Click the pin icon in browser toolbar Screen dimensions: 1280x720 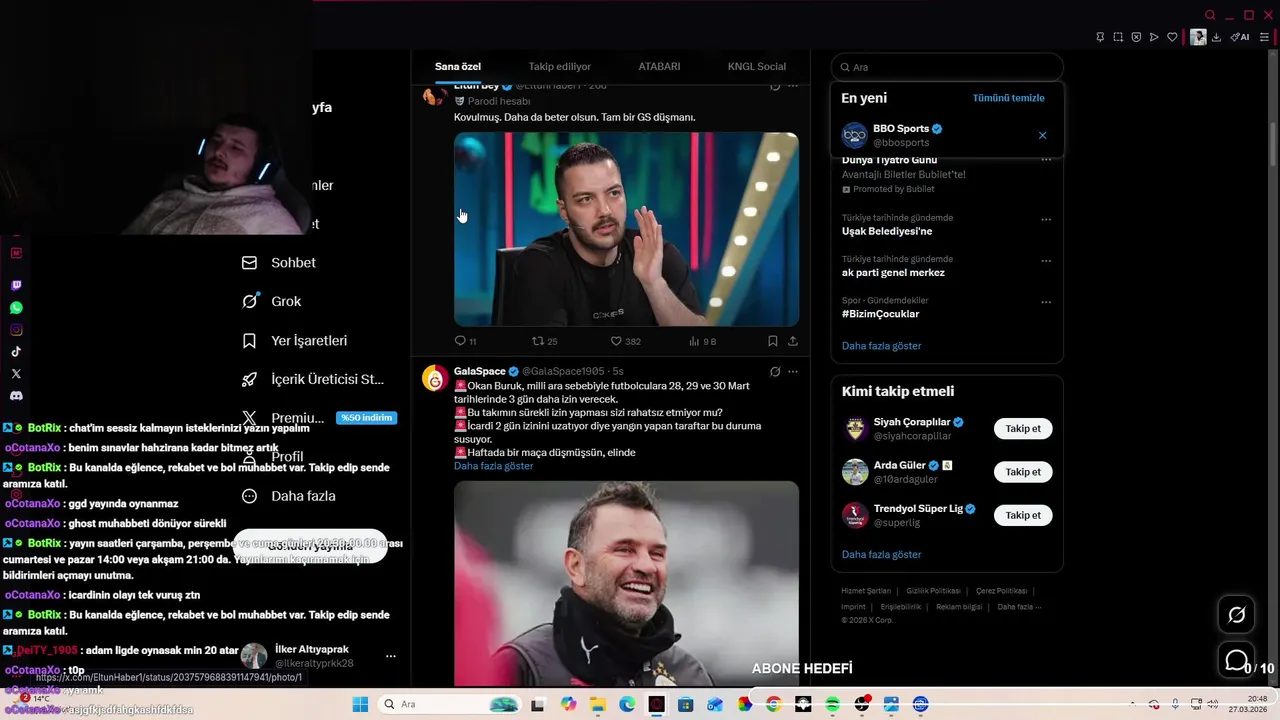1100,37
